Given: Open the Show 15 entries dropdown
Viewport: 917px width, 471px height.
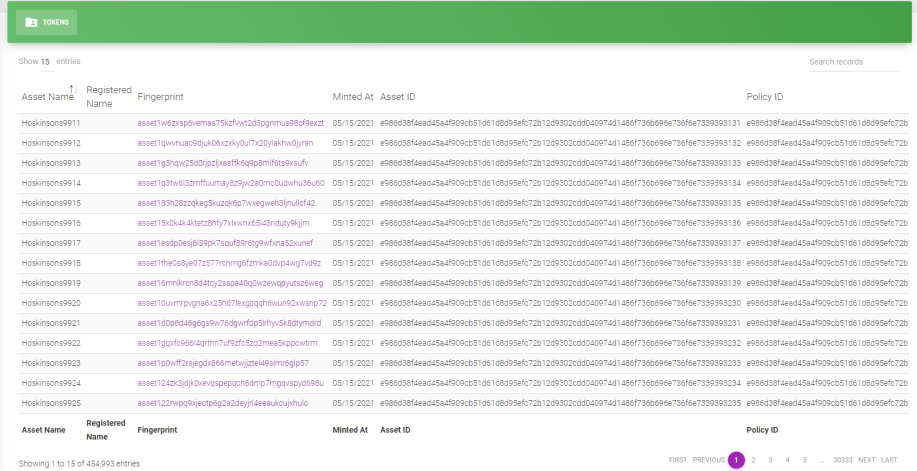Looking at the screenshot, I should pos(45,61).
